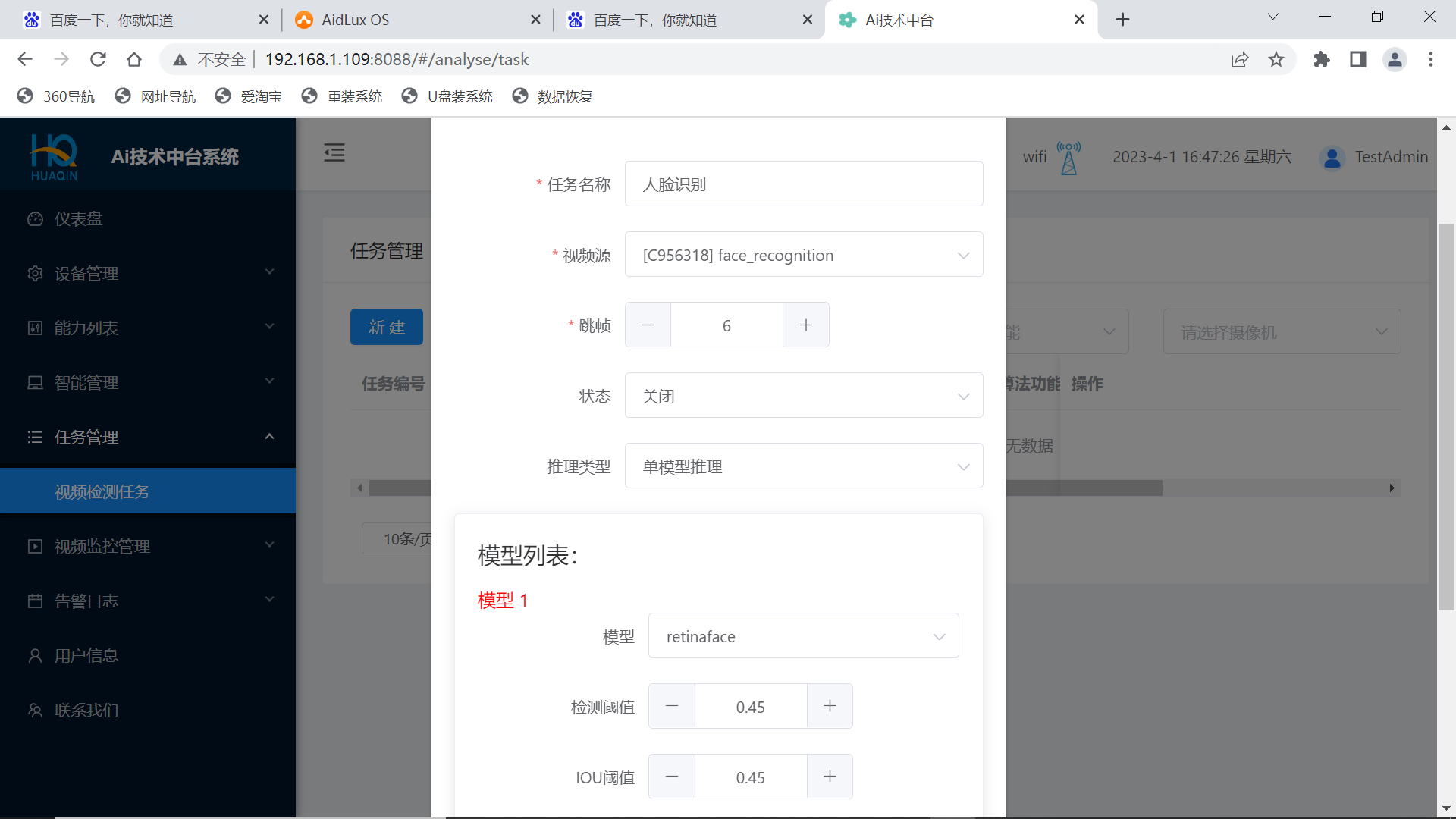This screenshot has height=819, width=1456.
Task: Click the share page icon in address bar
Action: 1240,59
